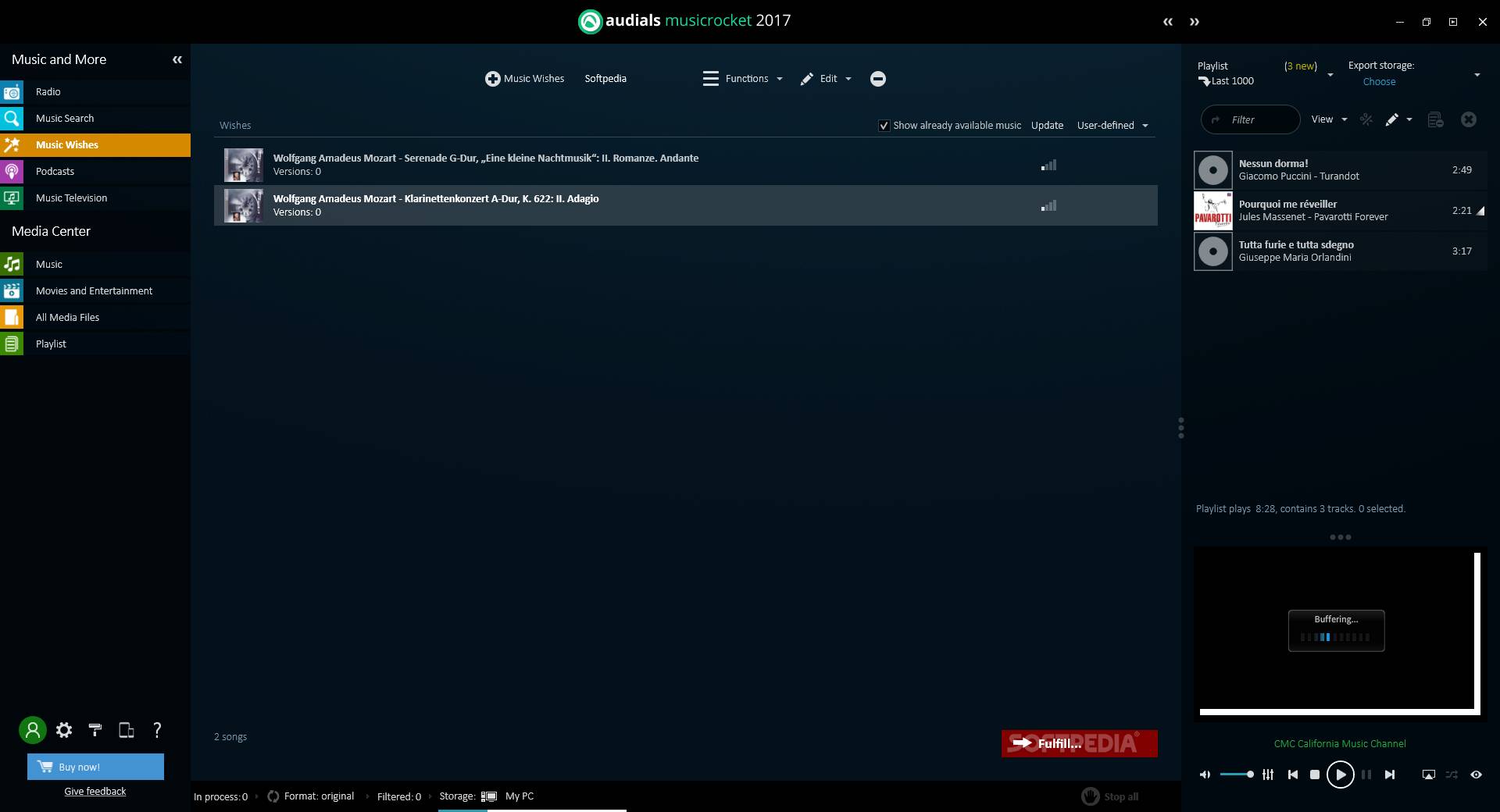
Task: Go to All Media Files
Action: tap(95, 318)
